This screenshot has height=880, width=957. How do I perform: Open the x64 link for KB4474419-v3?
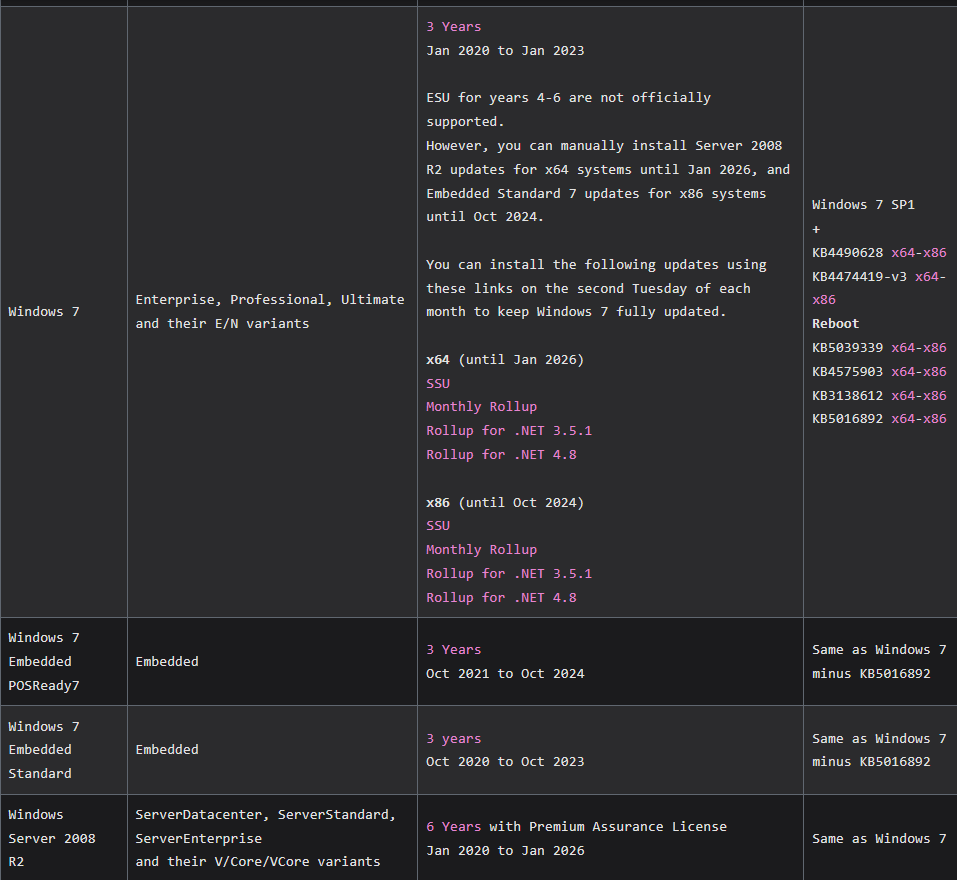(926, 276)
